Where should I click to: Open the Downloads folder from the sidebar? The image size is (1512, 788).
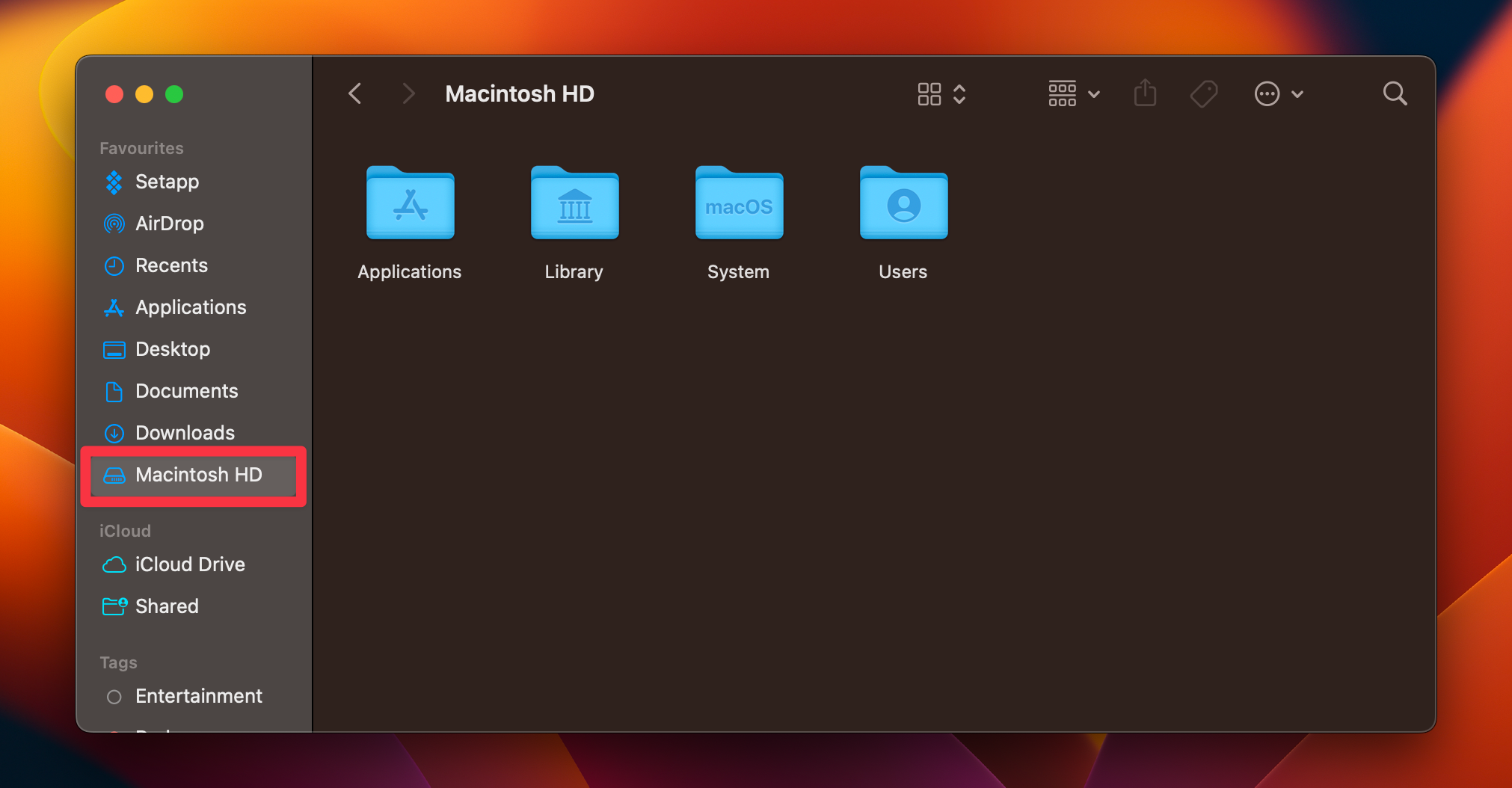pos(184,432)
